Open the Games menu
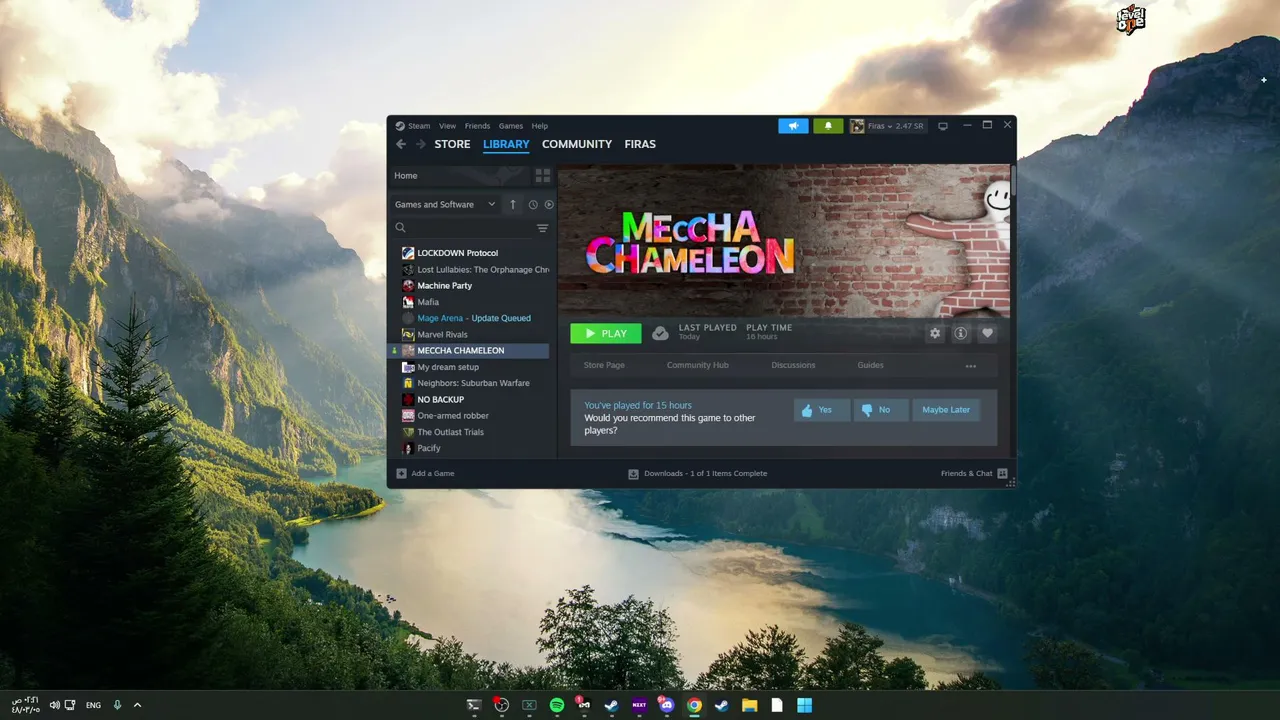This screenshot has width=1280, height=720. 511,126
